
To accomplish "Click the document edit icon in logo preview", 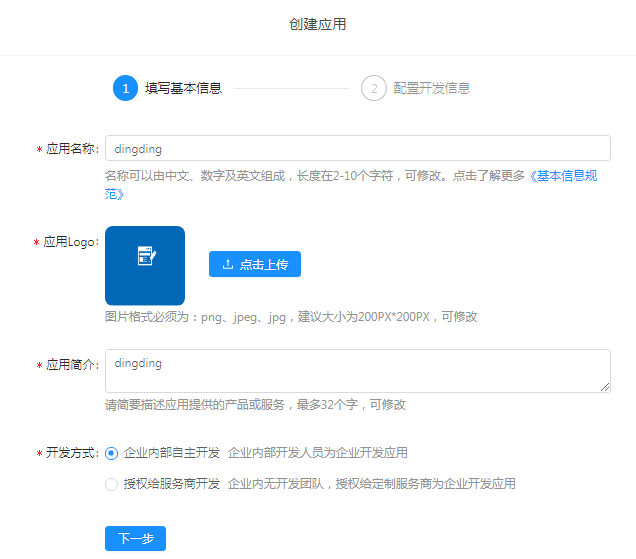I will (146, 256).
